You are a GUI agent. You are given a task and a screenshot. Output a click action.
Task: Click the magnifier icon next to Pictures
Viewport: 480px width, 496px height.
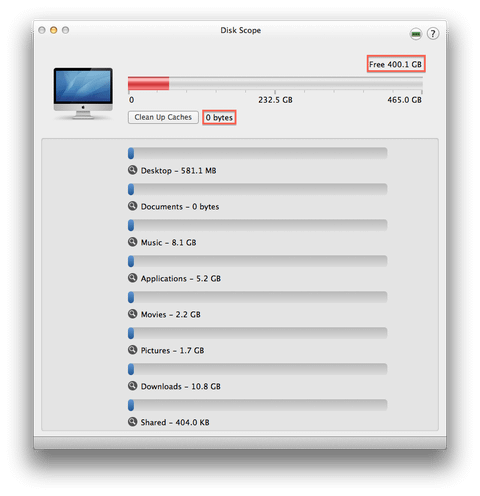(x=132, y=350)
